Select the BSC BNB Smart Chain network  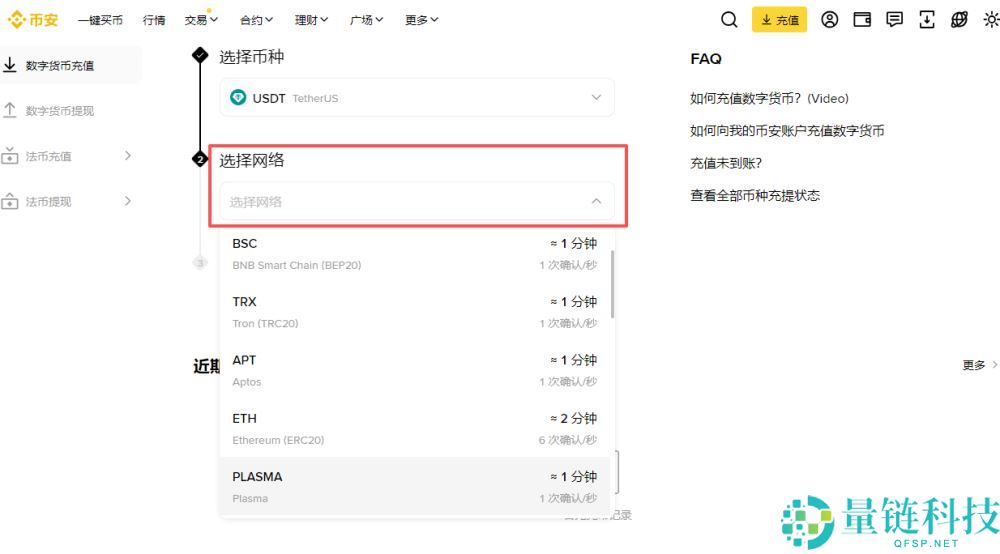[415, 254]
